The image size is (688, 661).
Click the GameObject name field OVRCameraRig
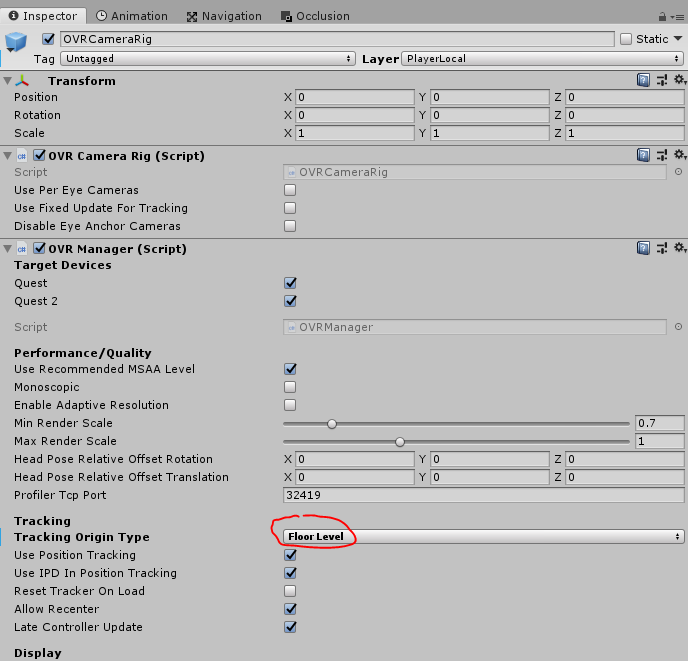pyautogui.click(x=337, y=39)
